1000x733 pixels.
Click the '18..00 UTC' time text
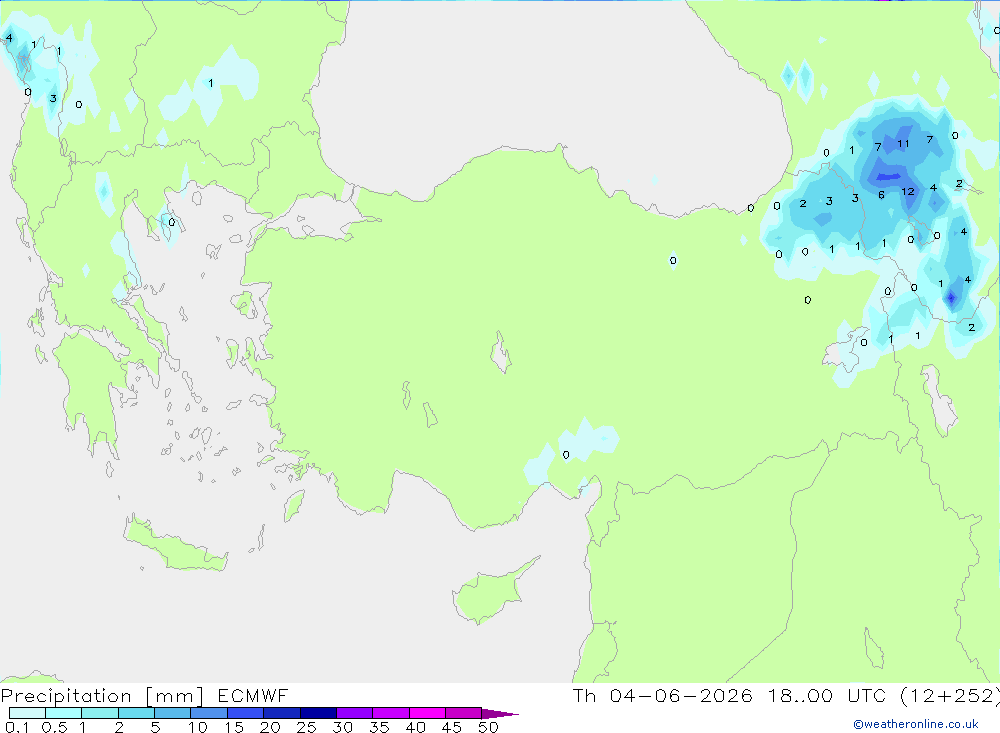coord(828,696)
